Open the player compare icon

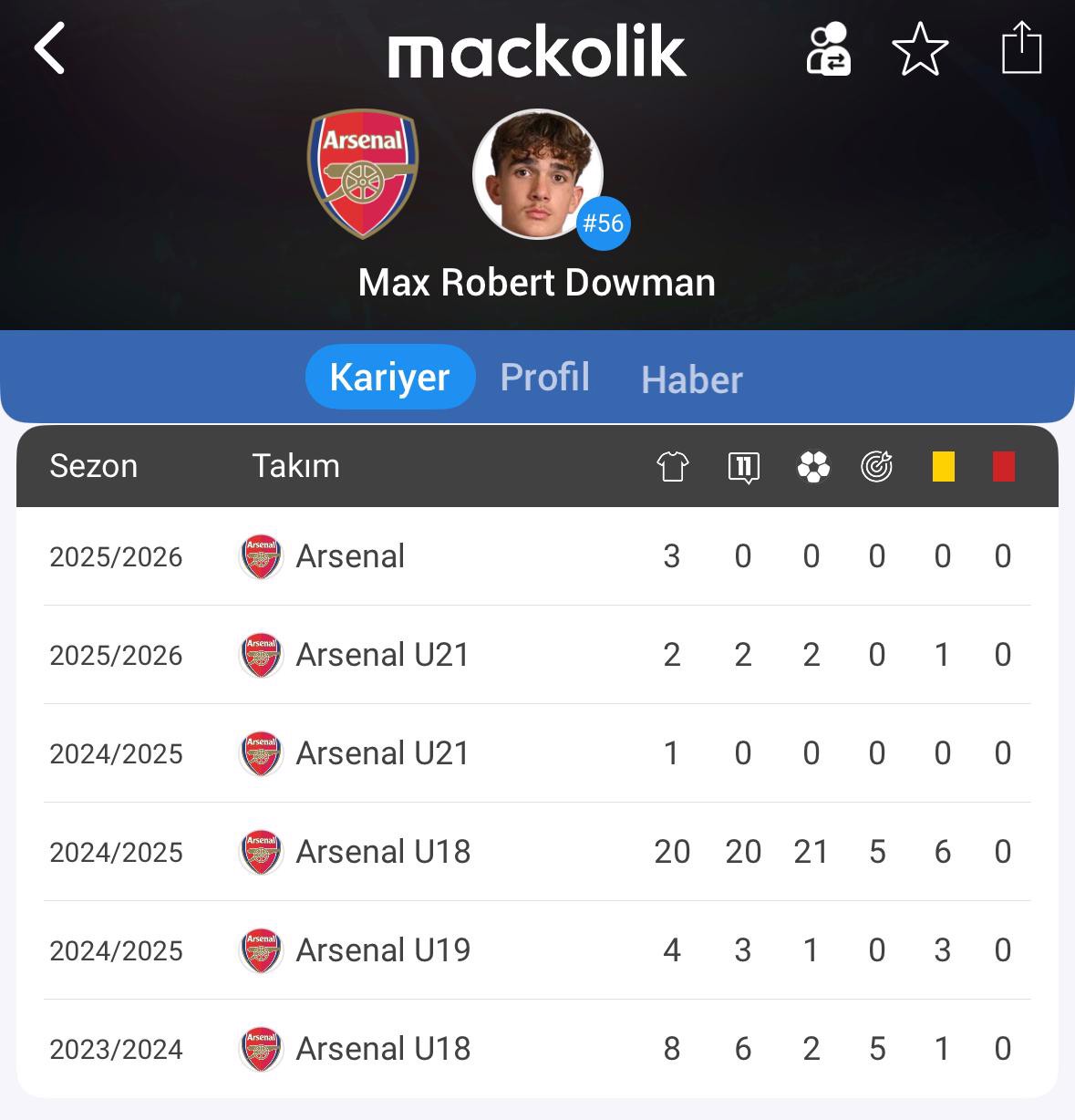coord(828,49)
